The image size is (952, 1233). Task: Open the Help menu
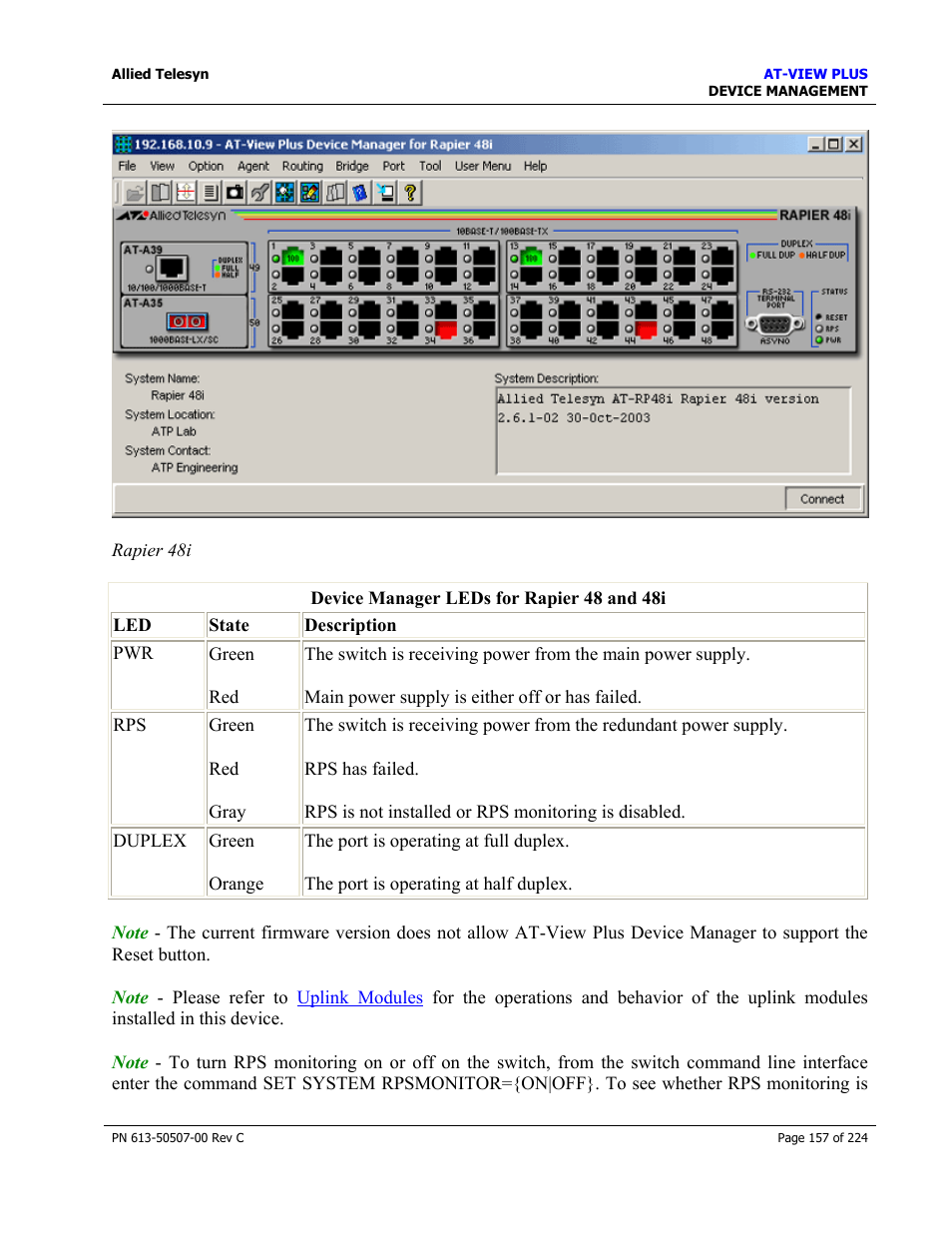pyautogui.click(x=535, y=167)
